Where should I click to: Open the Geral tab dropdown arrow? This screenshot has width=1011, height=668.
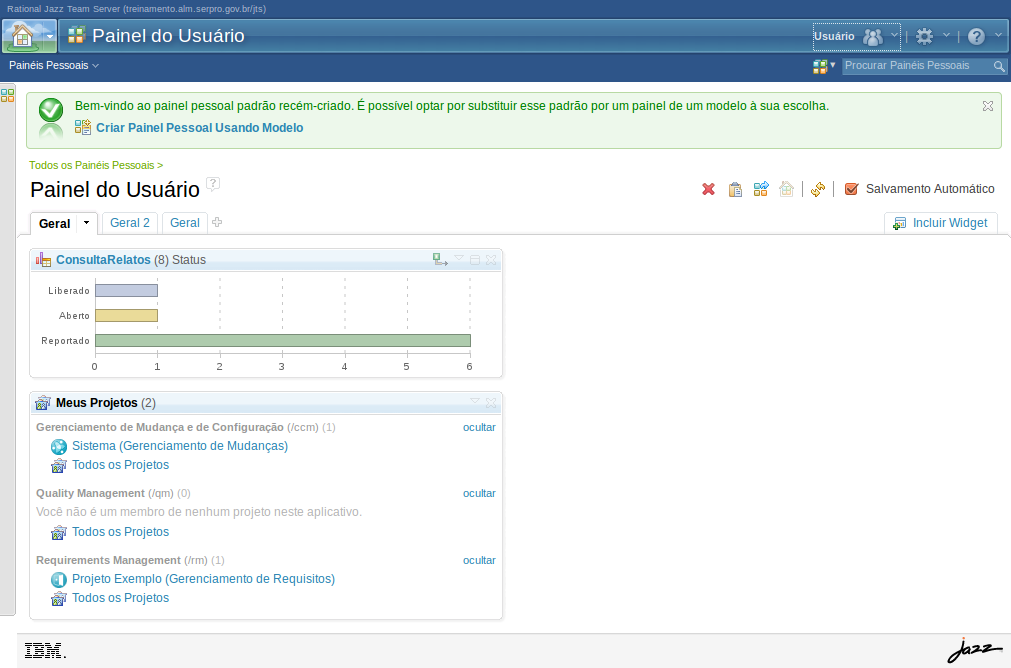click(86, 223)
